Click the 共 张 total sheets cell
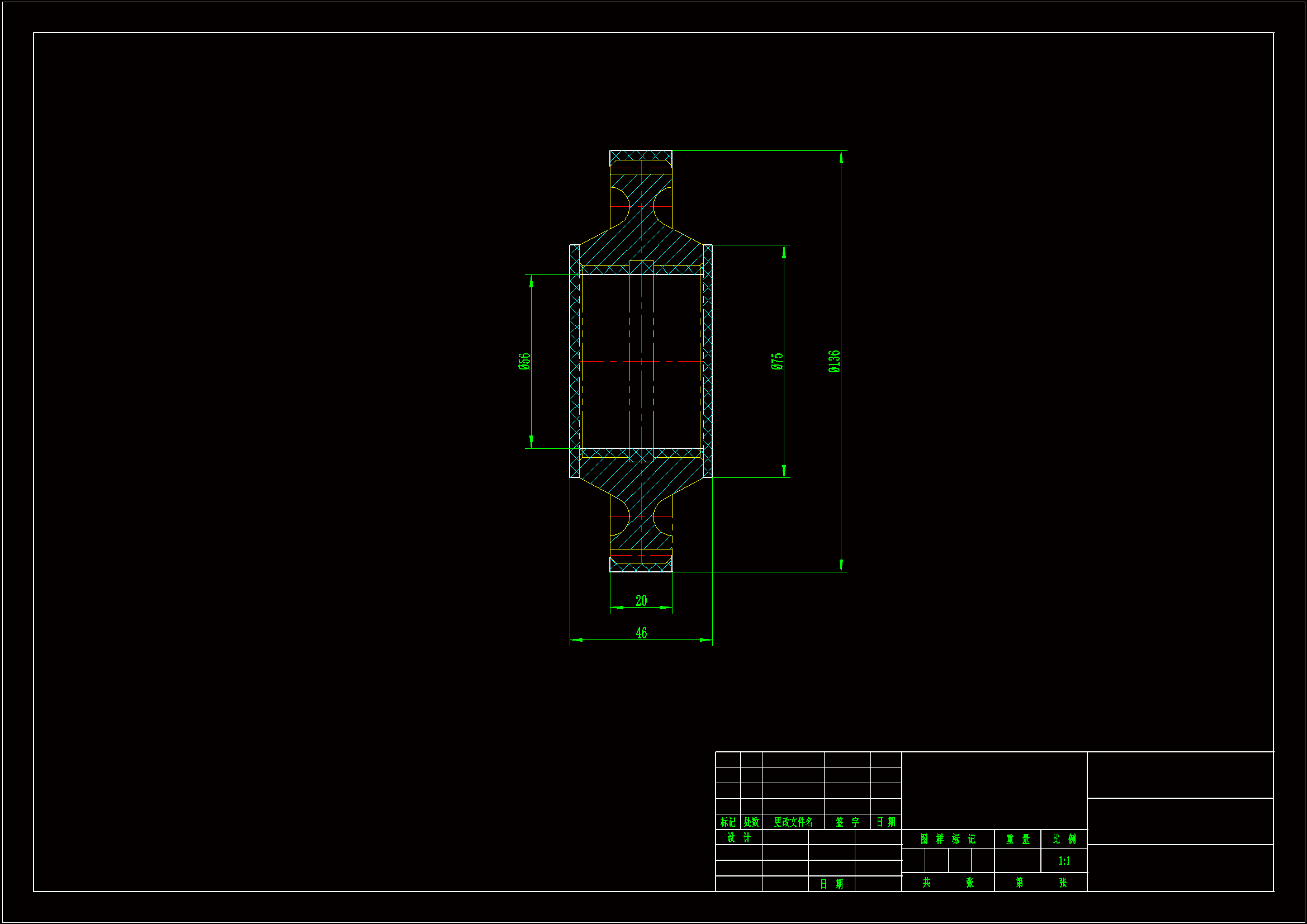The height and width of the screenshot is (924, 1307). pyautogui.click(x=948, y=883)
